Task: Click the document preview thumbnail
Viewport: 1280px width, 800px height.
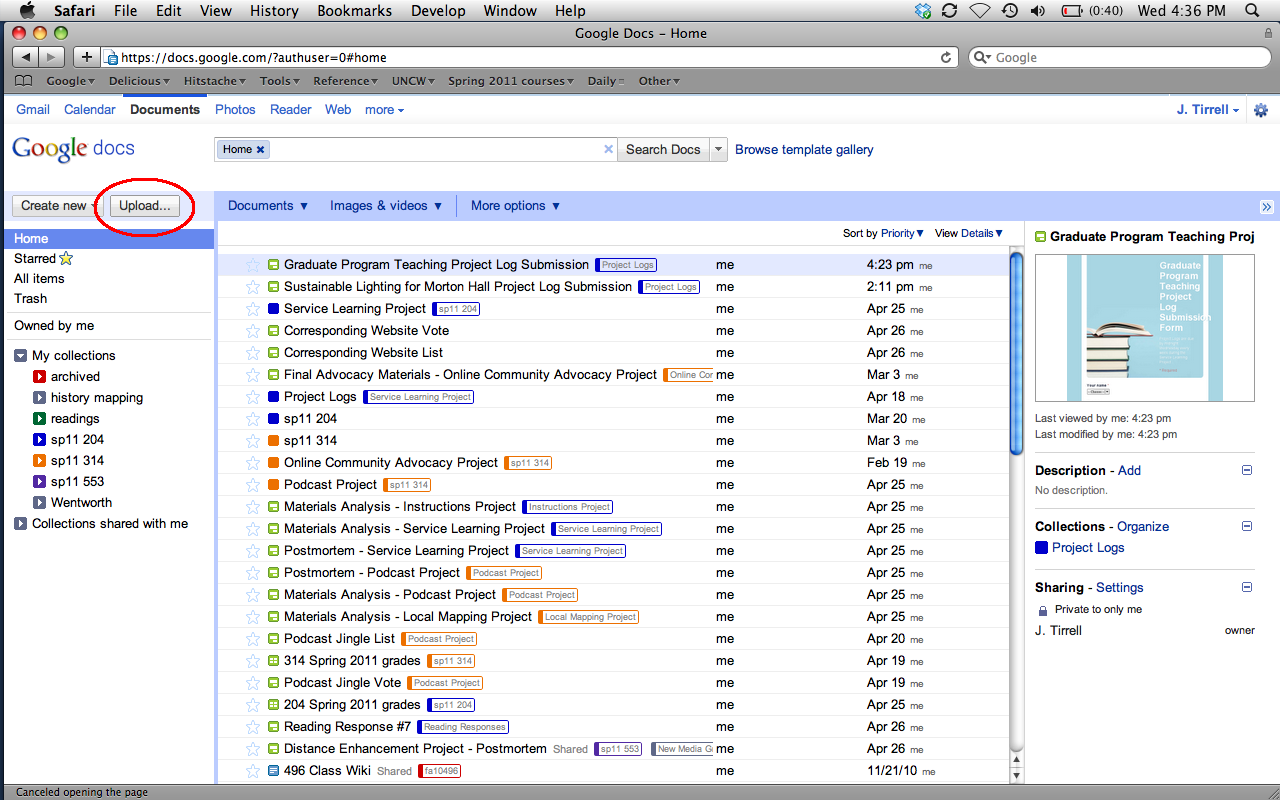Action: (x=1144, y=328)
